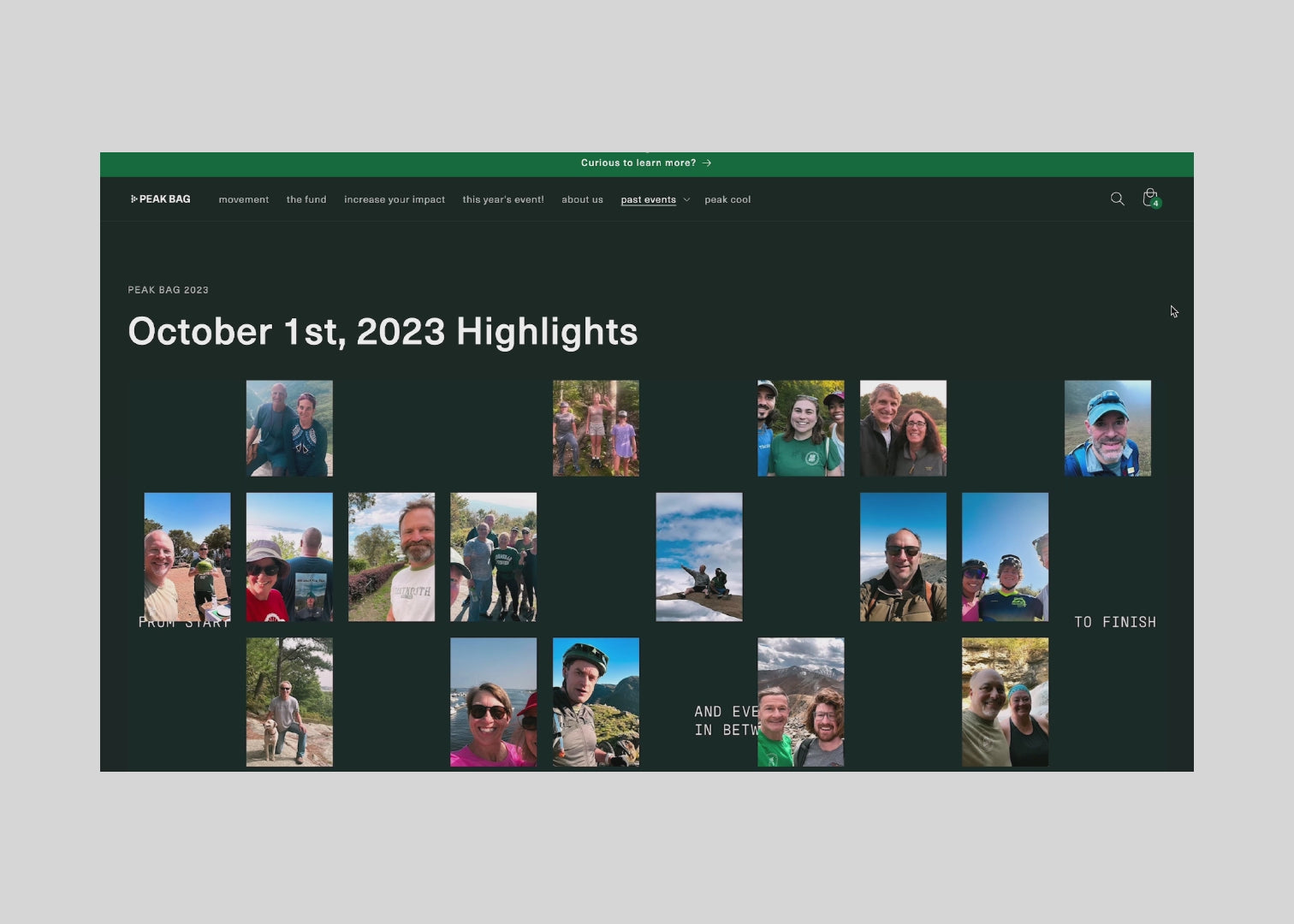Open photo of cyclists wearing helmets under blue sky
Image resolution: width=1294 pixels, height=924 pixels.
[1005, 556]
